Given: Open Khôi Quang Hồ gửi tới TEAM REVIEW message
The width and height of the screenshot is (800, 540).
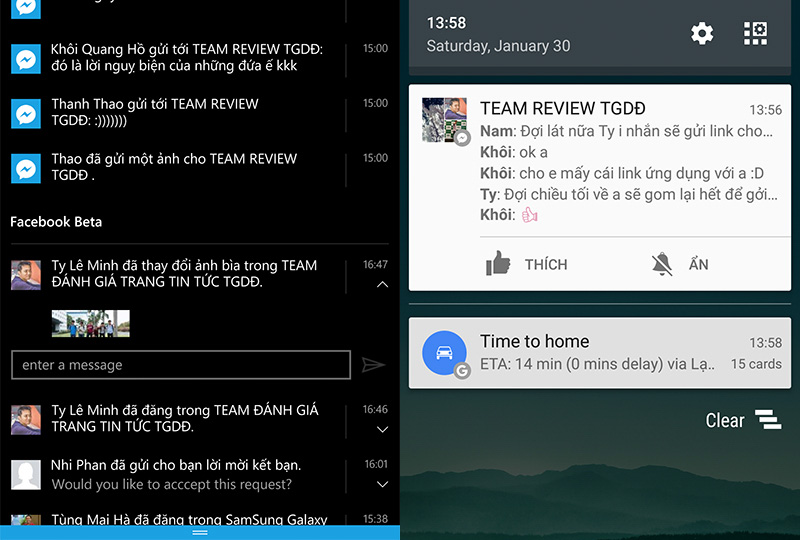Looking at the screenshot, I should coord(187,57).
